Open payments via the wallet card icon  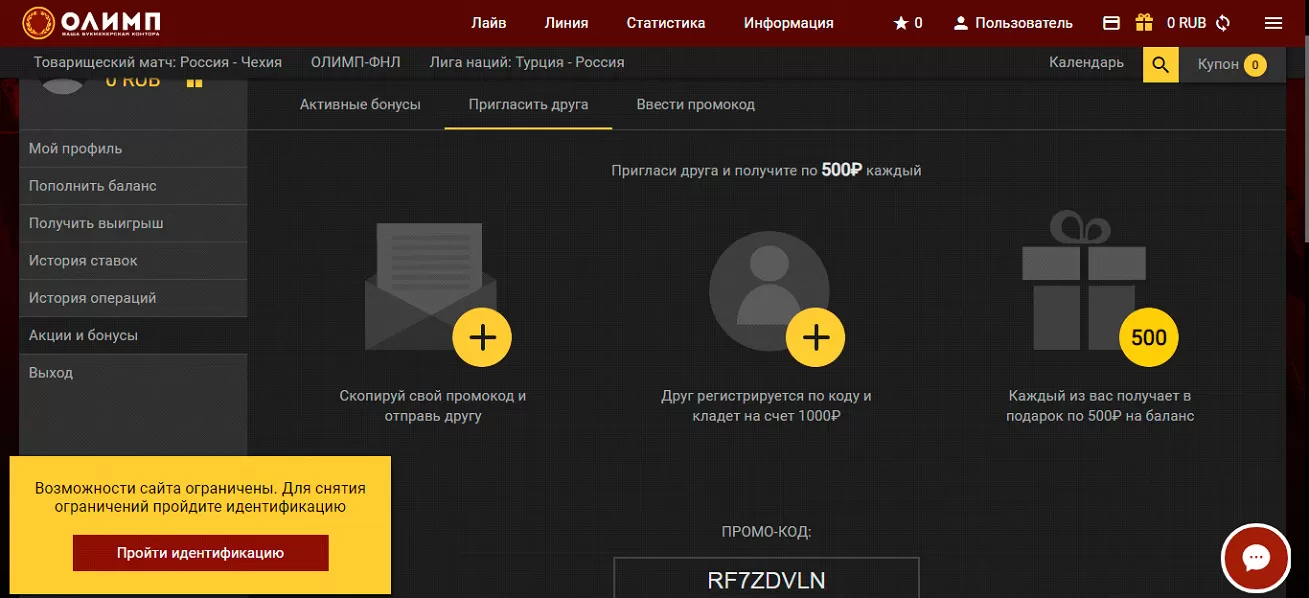click(x=1111, y=21)
